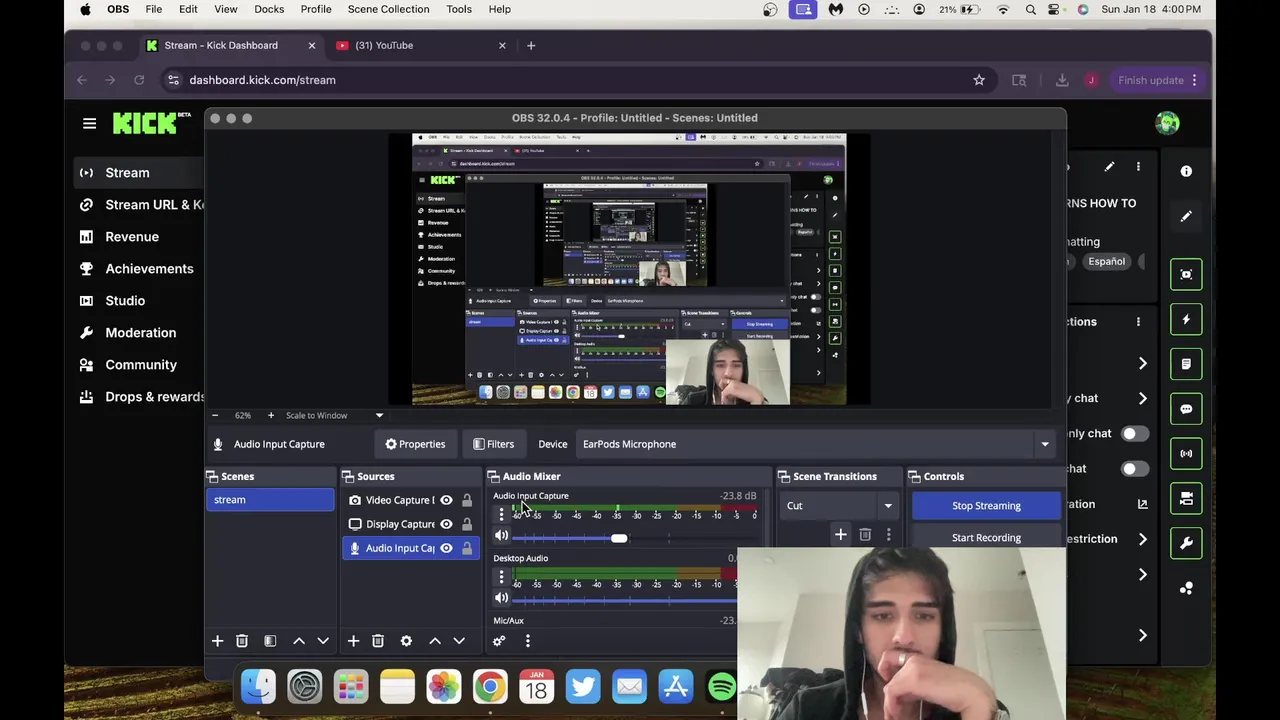The width and height of the screenshot is (1280, 720).
Task: Click the lightning bolt icon in Kick's toolbar
Action: tap(1186, 320)
